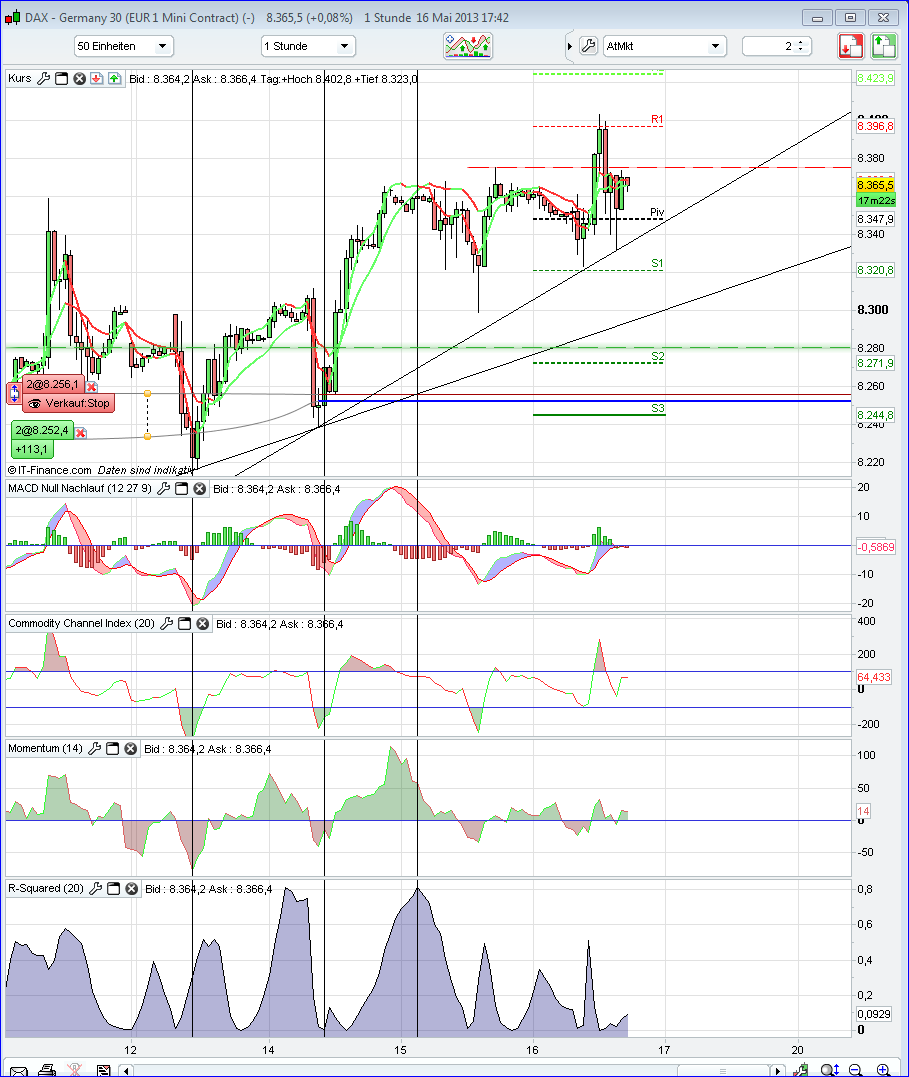Open the 1 Stunde timeframe dropdown

[x=308, y=46]
